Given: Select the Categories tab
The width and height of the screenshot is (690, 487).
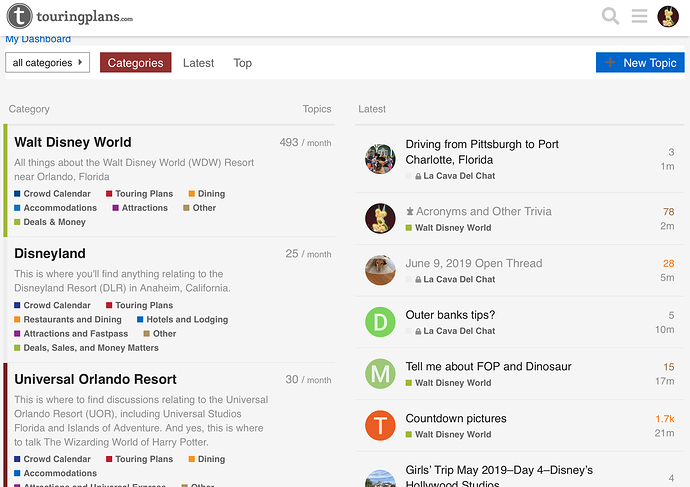Looking at the screenshot, I should (136, 63).
